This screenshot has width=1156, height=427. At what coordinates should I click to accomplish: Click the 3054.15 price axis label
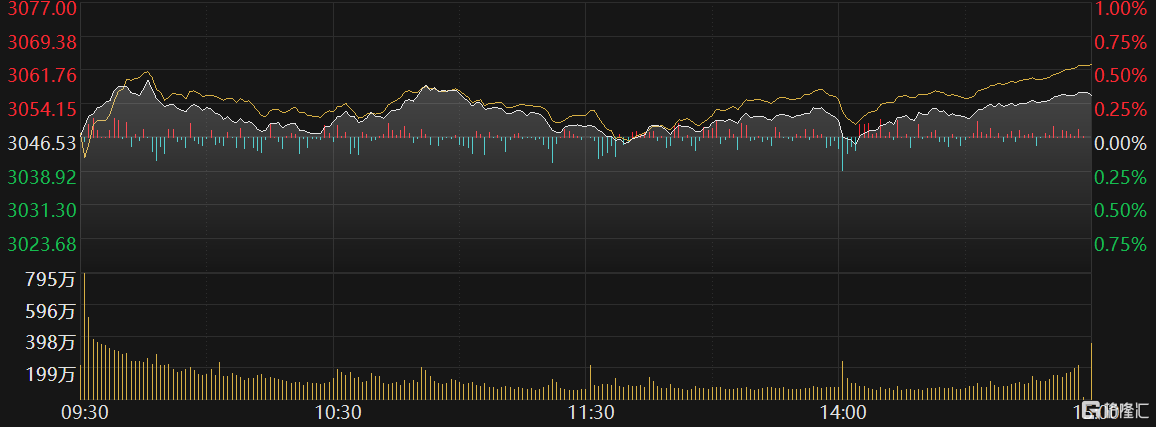[x=41, y=109]
